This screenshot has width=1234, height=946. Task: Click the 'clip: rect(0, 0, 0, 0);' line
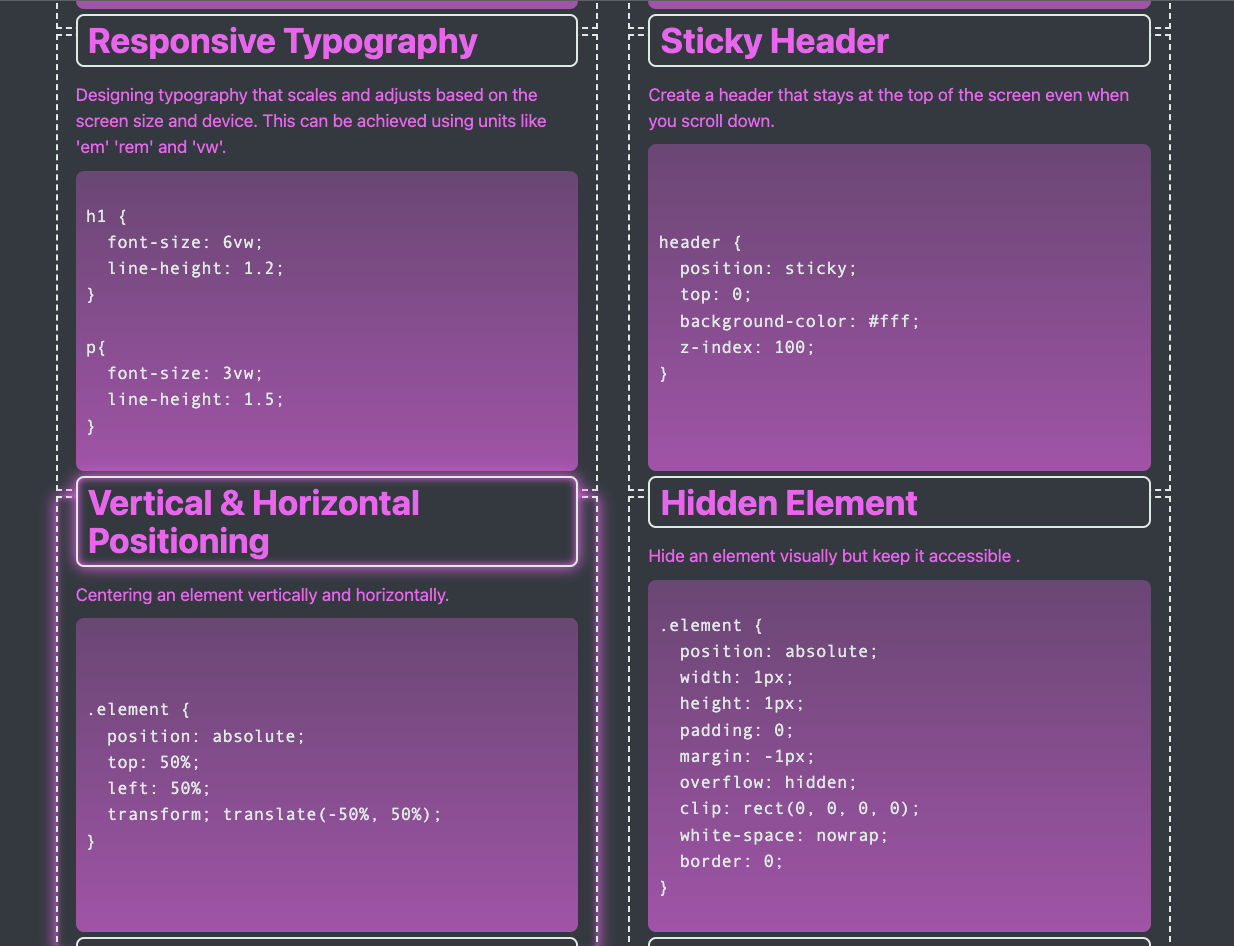[x=799, y=808]
